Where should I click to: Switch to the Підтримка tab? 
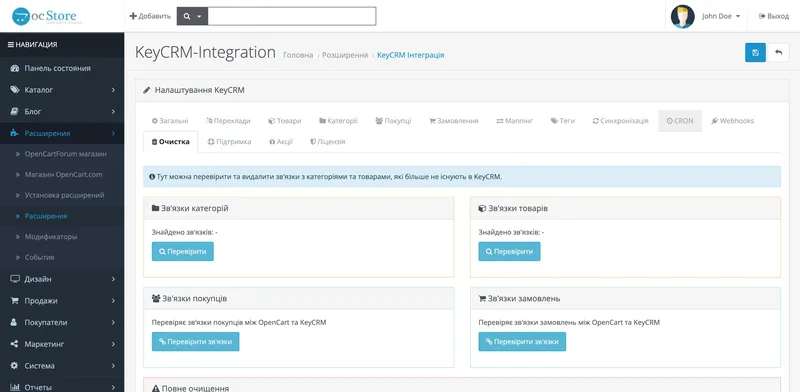coord(230,142)
